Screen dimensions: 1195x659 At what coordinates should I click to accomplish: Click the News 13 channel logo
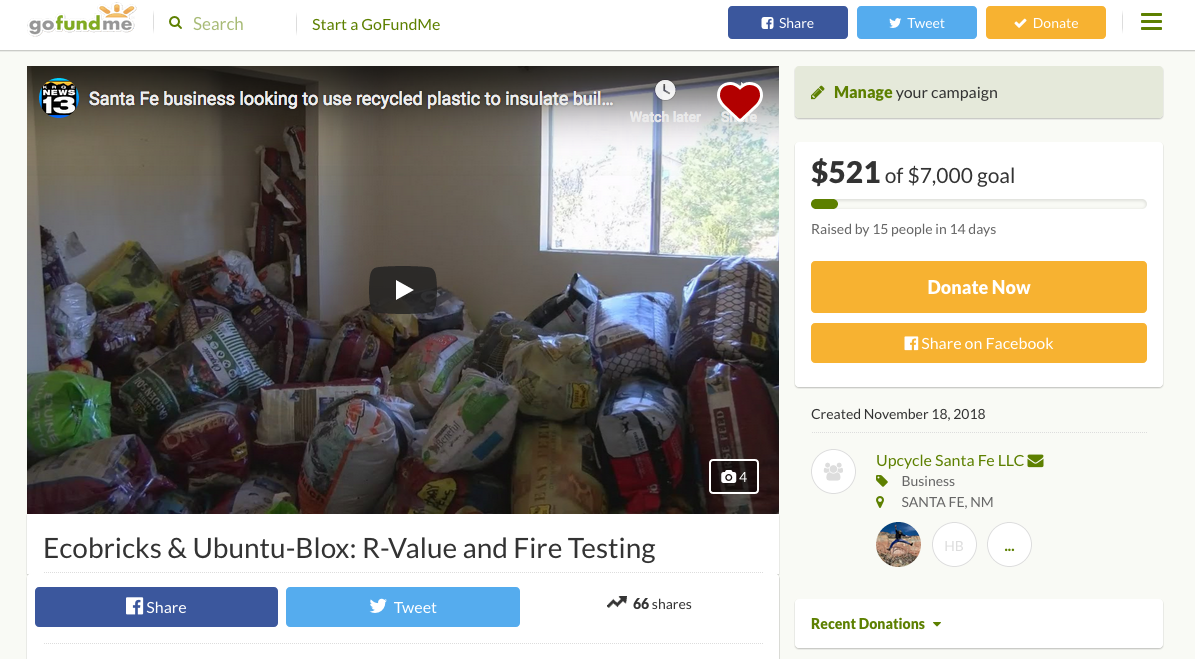(x=59, y=98)
